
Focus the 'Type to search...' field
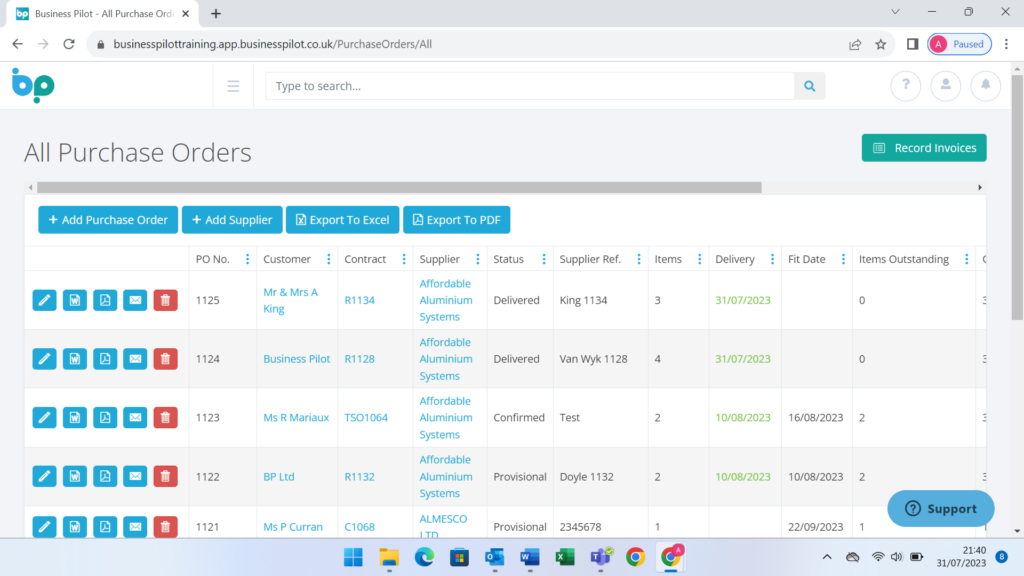(530, 86)
